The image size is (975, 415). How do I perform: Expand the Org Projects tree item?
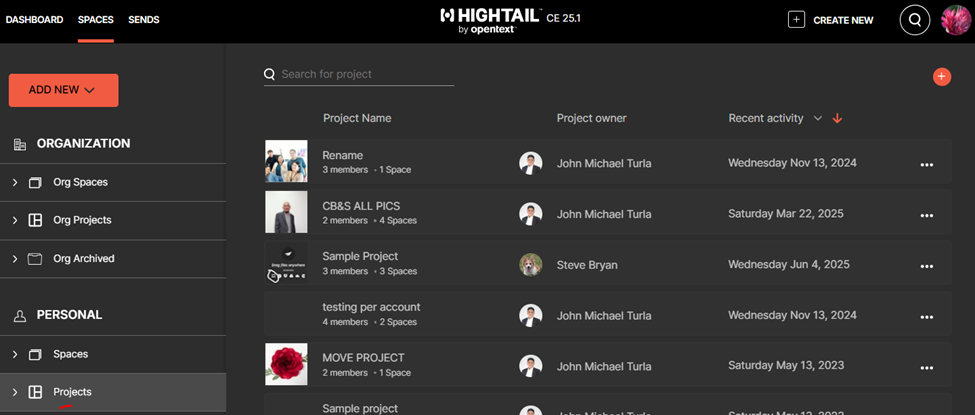[x=15, y=221]
